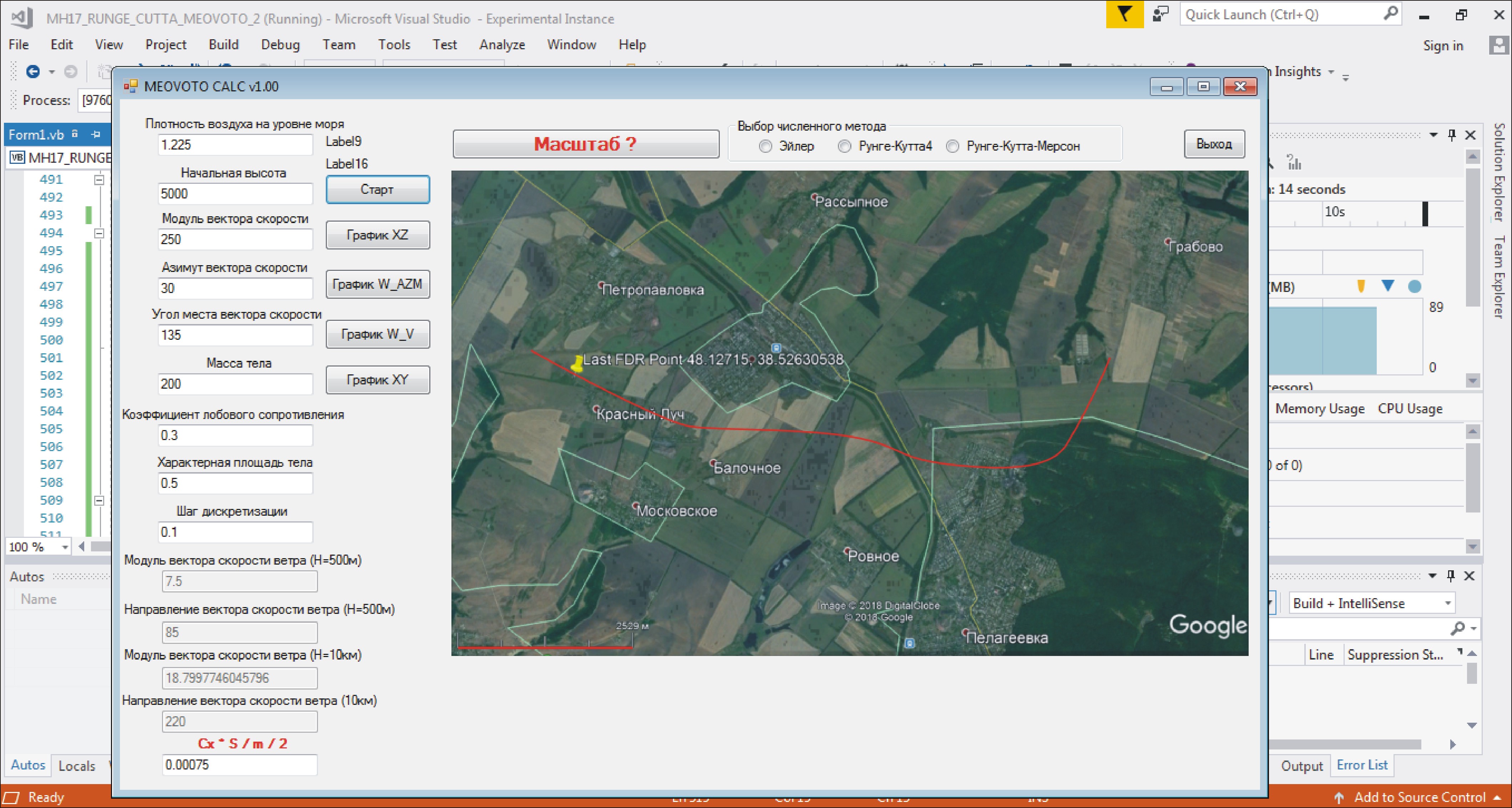Click the yellow pushpin marker on the map

577,363
